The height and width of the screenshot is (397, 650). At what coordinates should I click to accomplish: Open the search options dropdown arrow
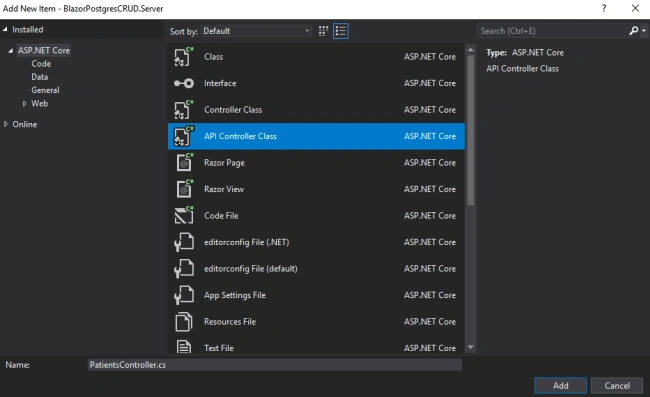pos(644,31)
